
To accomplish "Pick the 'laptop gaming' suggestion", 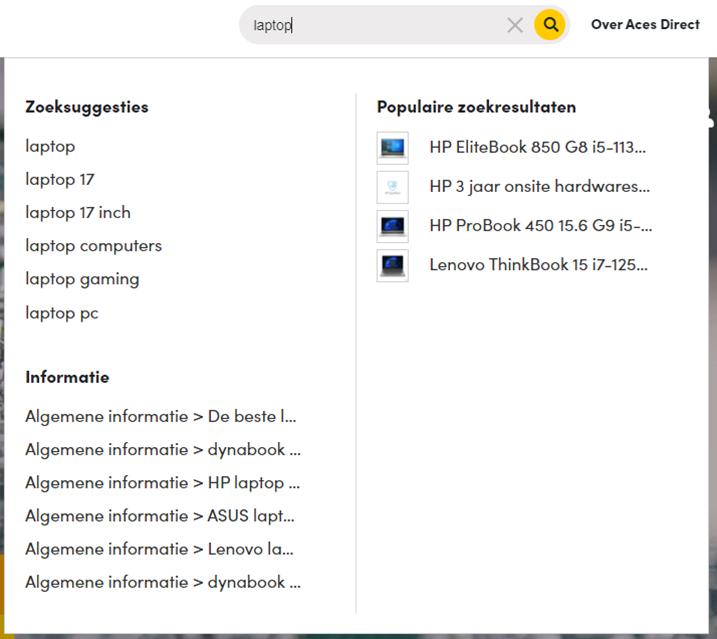I will tap(82, 279).
